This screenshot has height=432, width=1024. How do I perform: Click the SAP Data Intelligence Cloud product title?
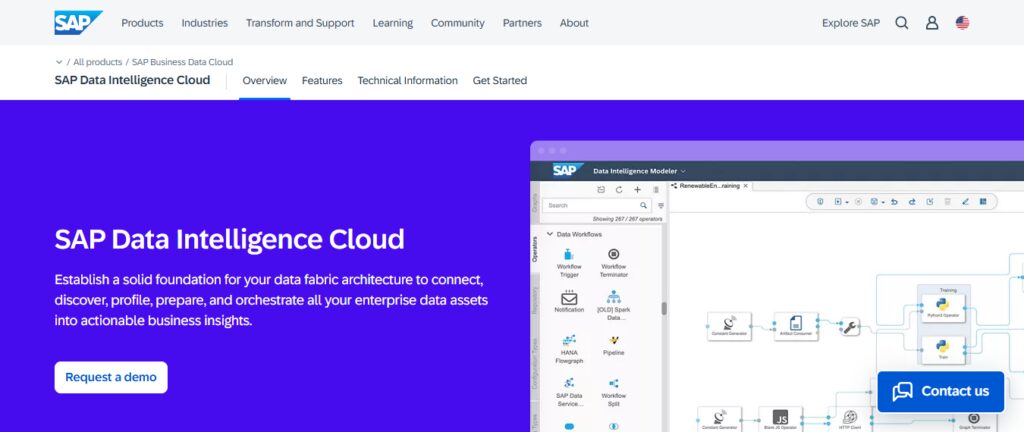(x=133, y=80)
